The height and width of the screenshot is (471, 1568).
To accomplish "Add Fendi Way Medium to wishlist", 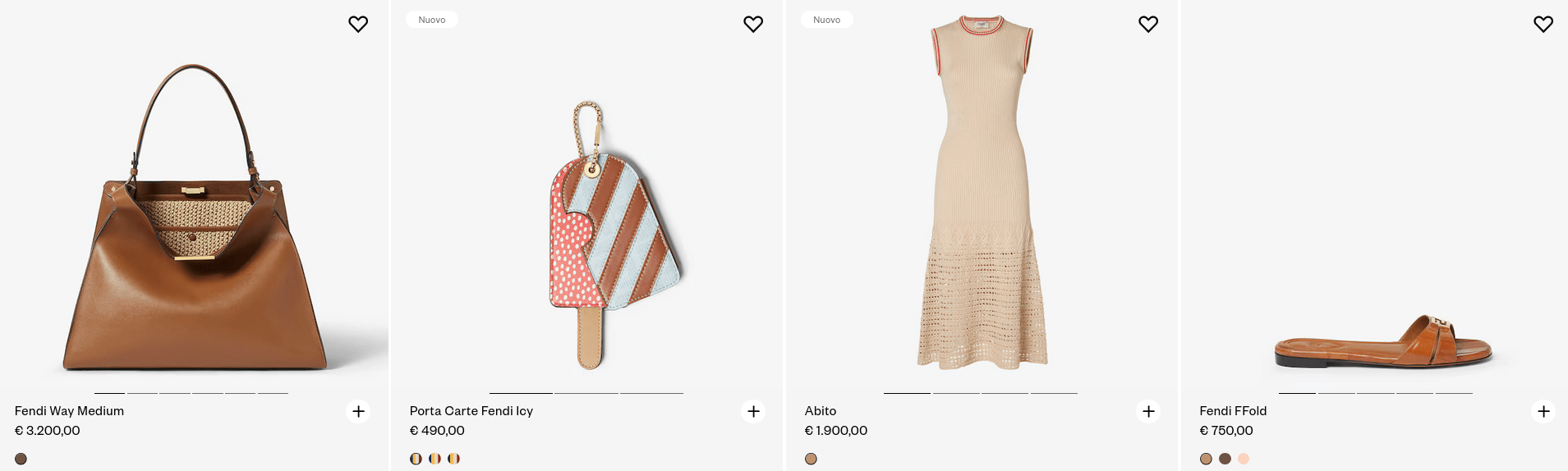I will 358,25.
